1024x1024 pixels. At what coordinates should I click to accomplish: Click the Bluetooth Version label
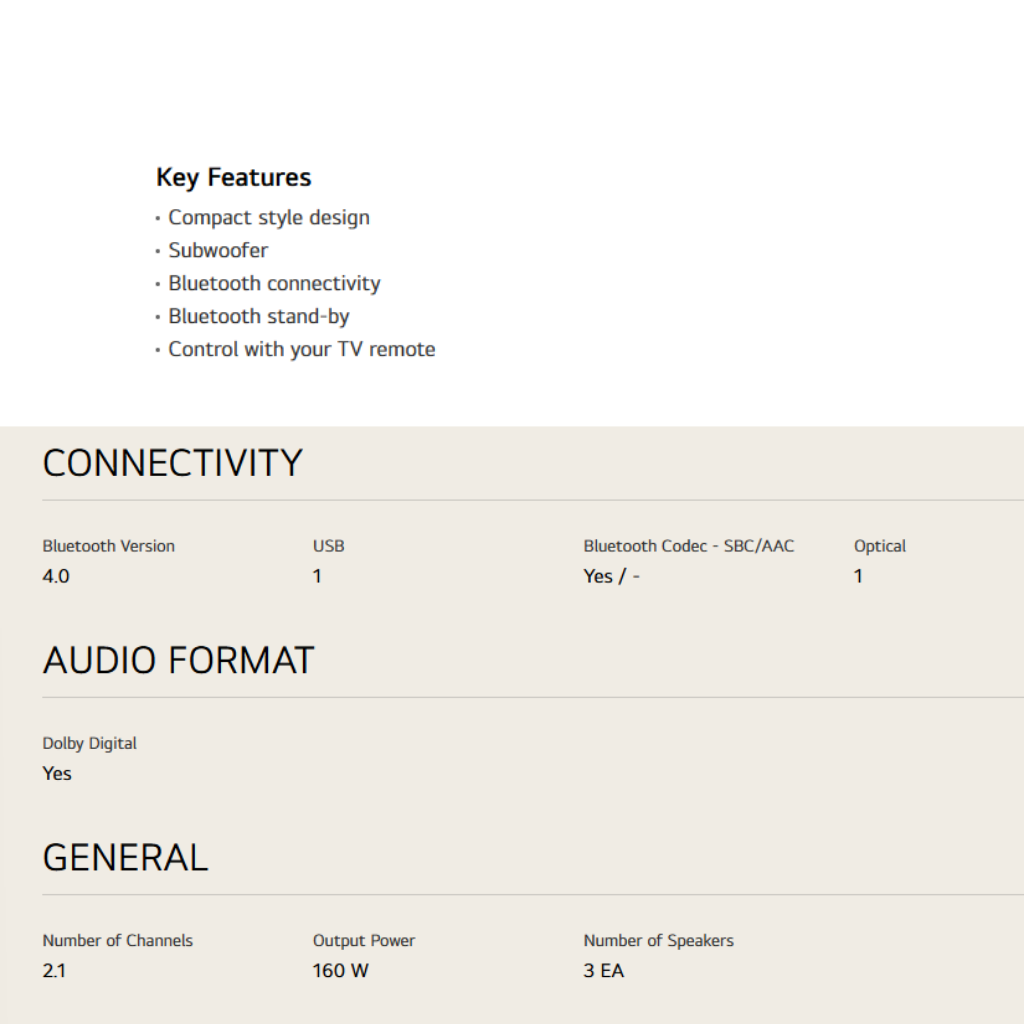click(x=108, y=546)
